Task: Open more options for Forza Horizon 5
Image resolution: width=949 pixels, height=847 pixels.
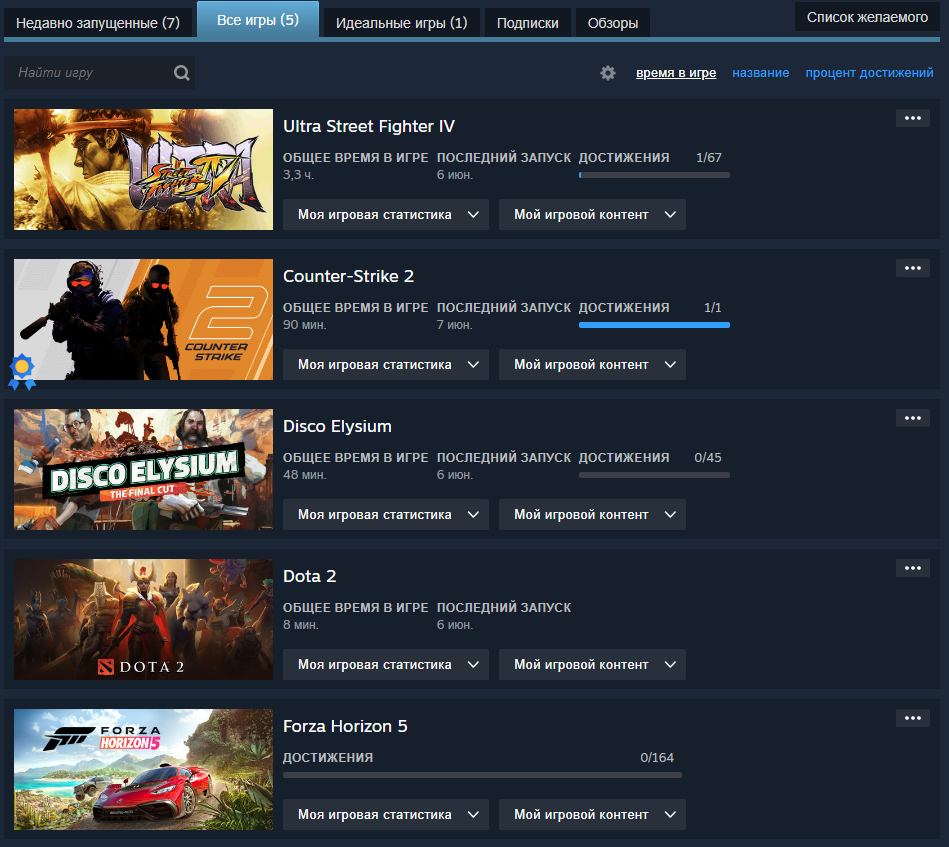Action: 913,718
